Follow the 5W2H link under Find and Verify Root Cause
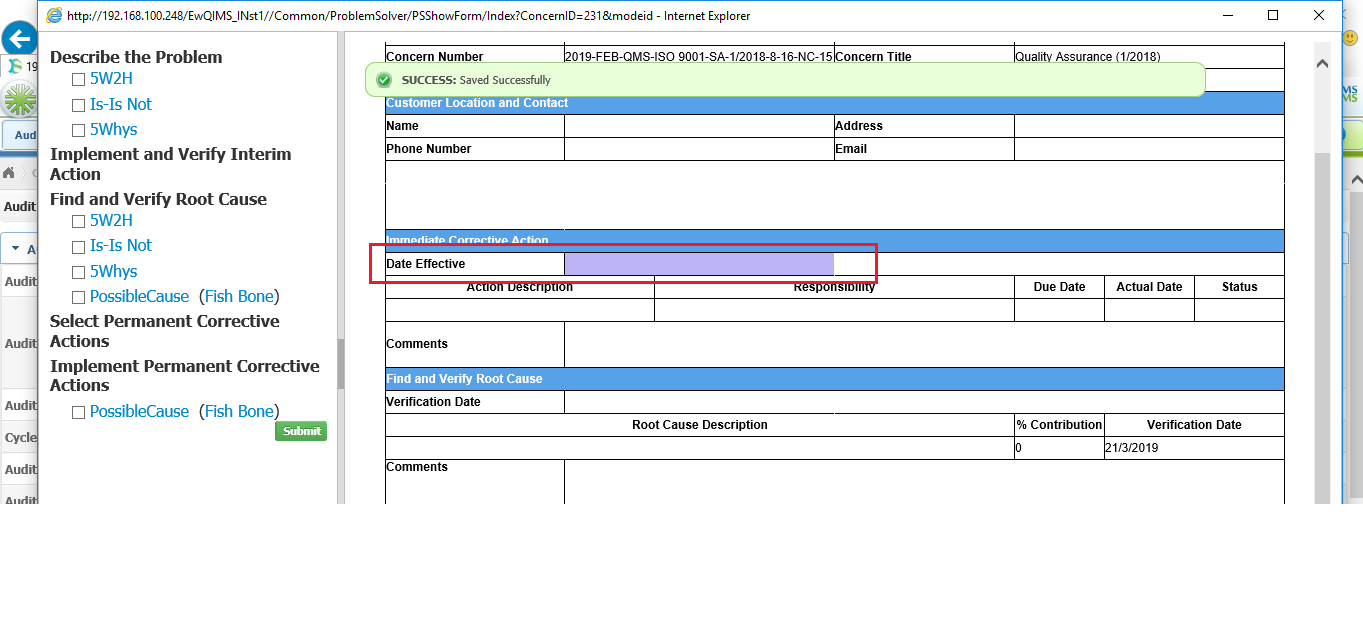The width and height of the screenshot is (1363, 623). (111, 220)
